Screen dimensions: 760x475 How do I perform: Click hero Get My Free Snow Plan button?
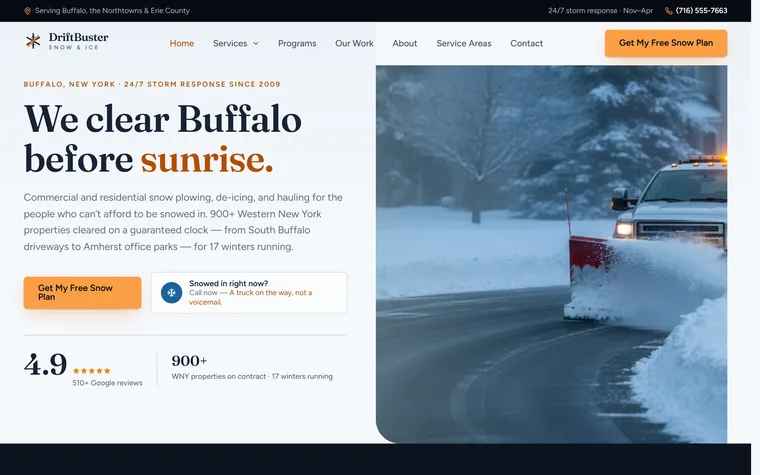point(82,293)
